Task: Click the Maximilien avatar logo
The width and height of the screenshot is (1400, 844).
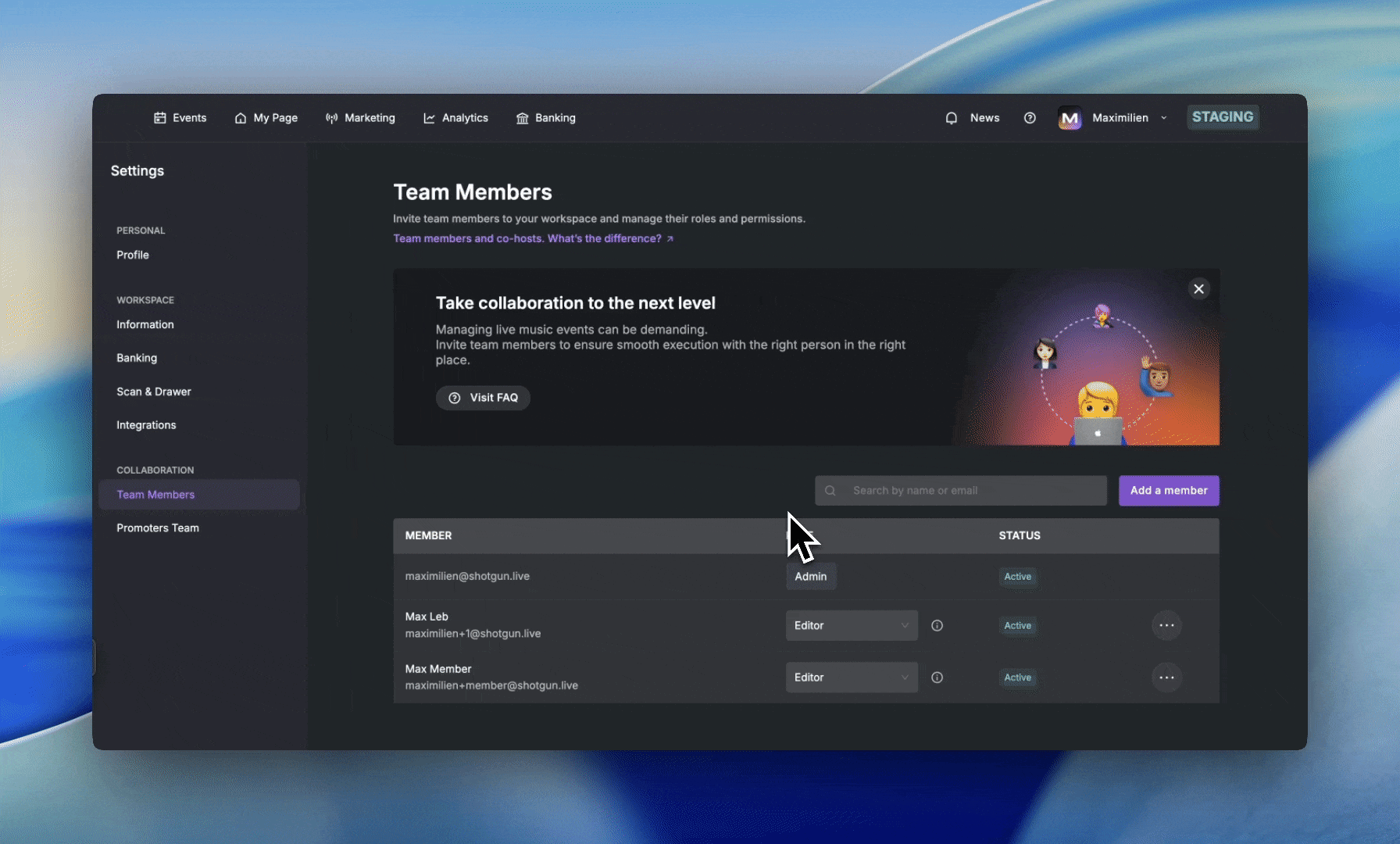Action: pyautogui.click(x=1070, y=118)
